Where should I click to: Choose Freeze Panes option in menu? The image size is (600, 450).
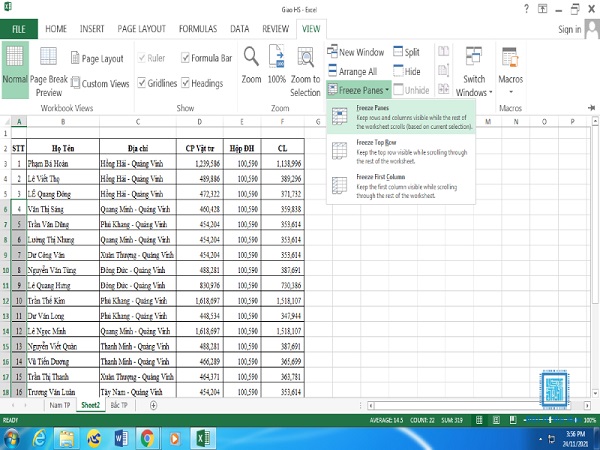tap(401, 116)
